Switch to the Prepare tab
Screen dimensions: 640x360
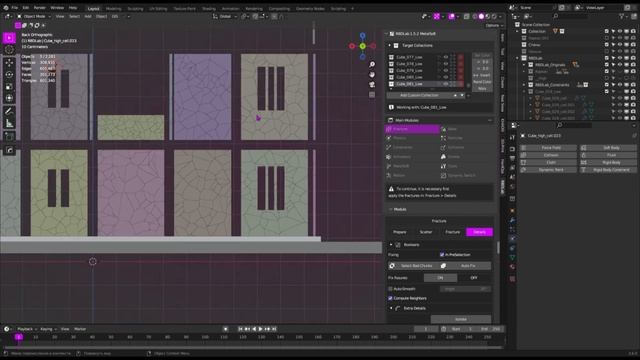pos(400,232)
